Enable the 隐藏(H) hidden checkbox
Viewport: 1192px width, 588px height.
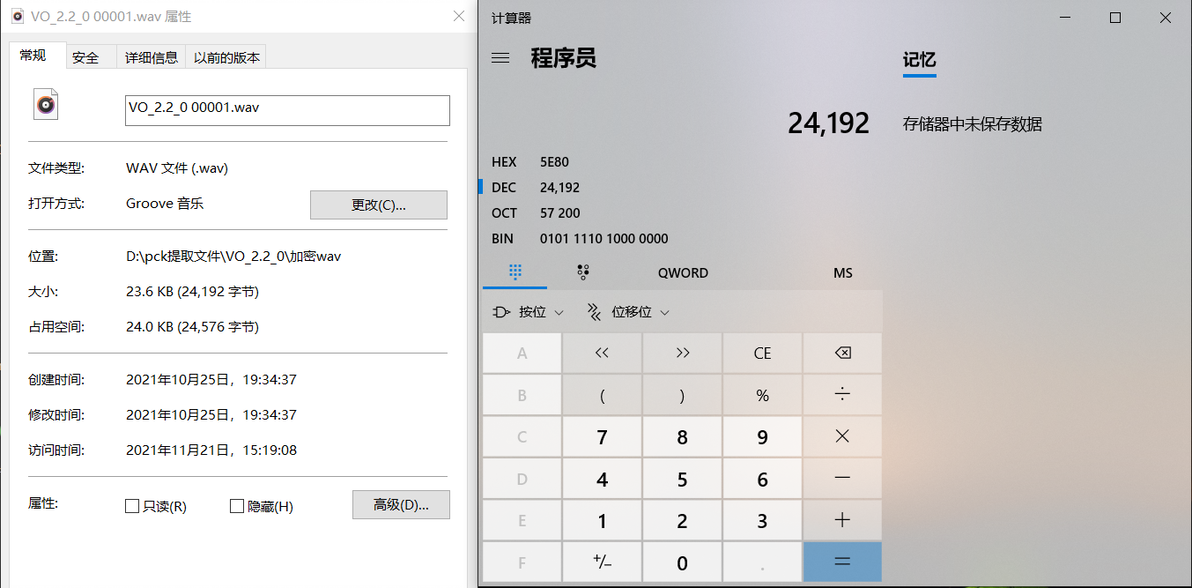236,506
